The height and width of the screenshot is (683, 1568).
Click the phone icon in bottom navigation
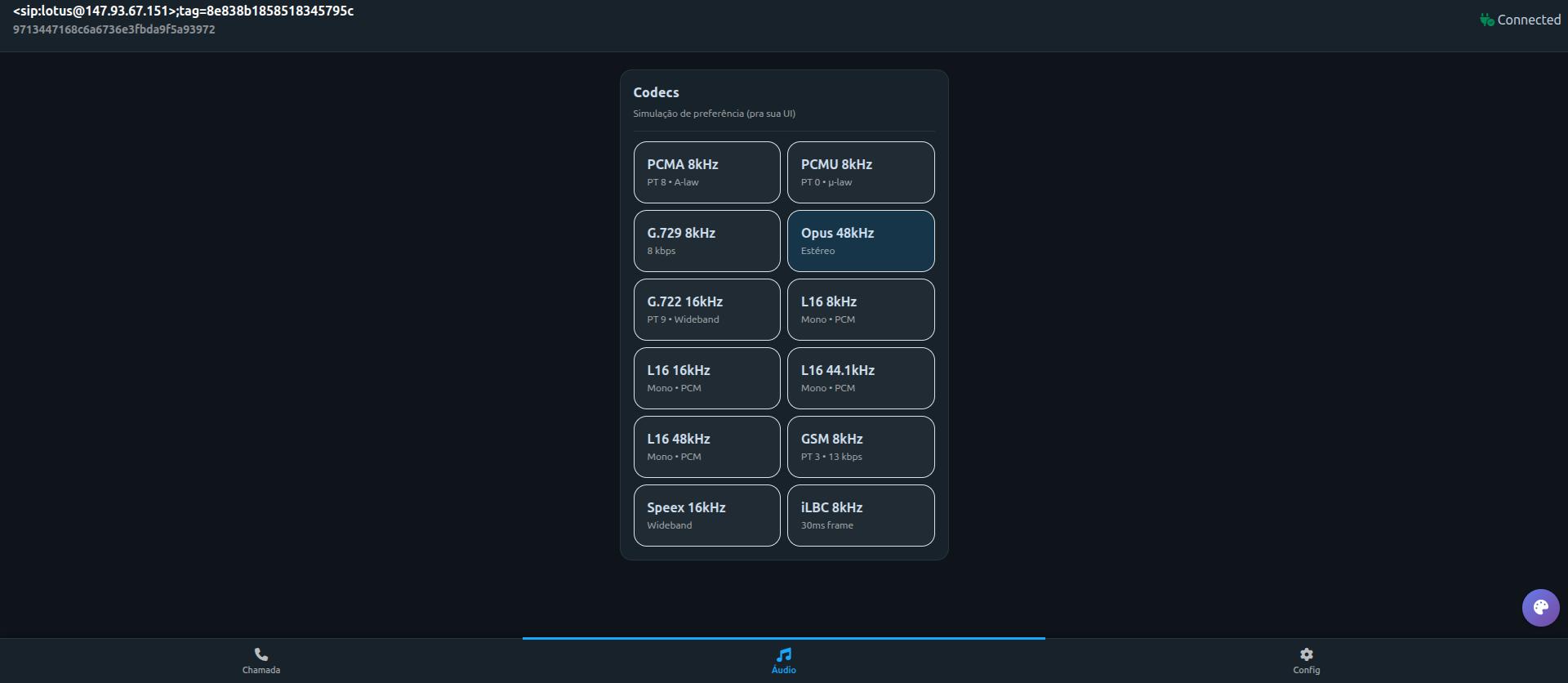[x=261, y=654]
